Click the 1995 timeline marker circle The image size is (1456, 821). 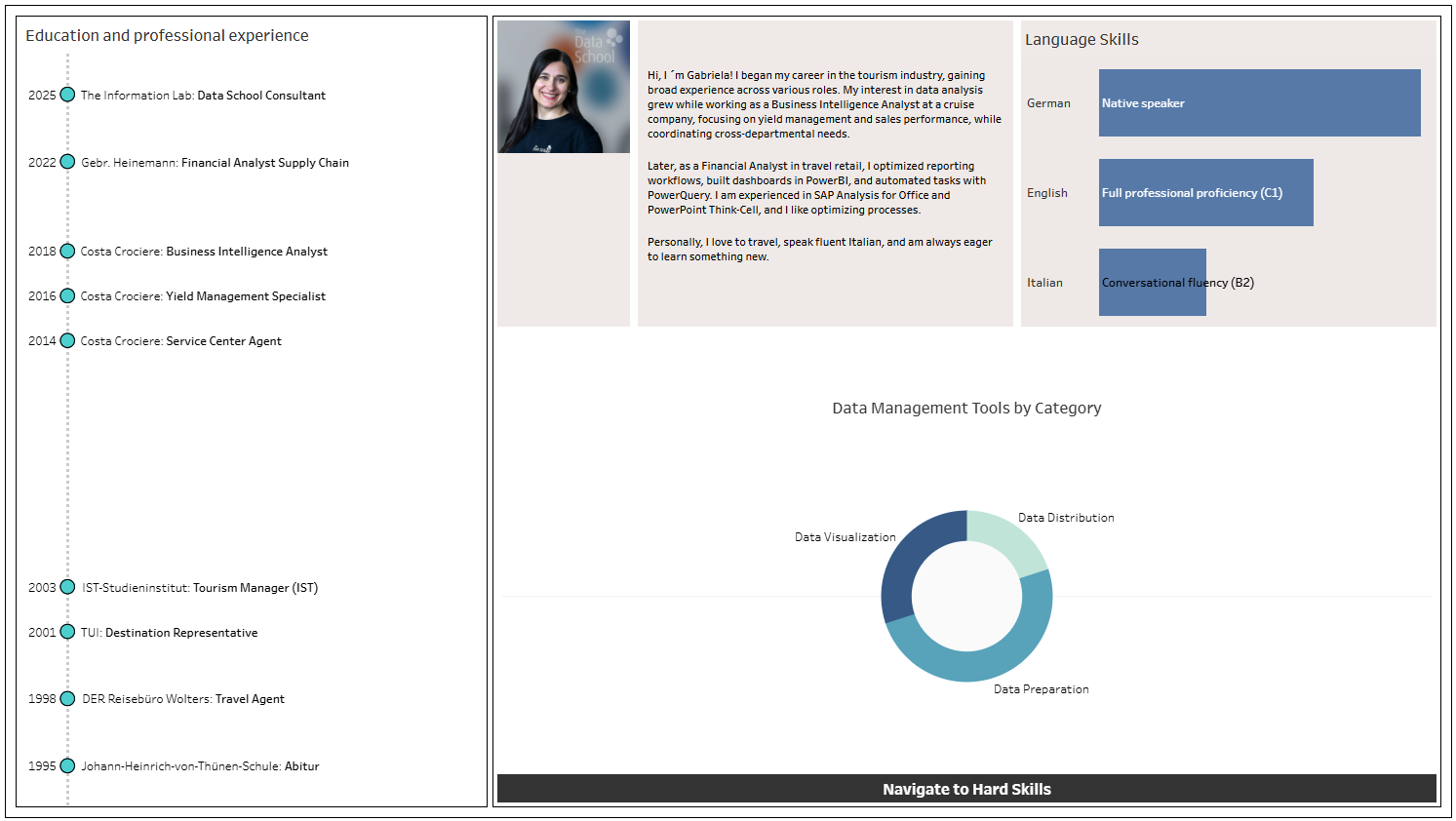67,765
